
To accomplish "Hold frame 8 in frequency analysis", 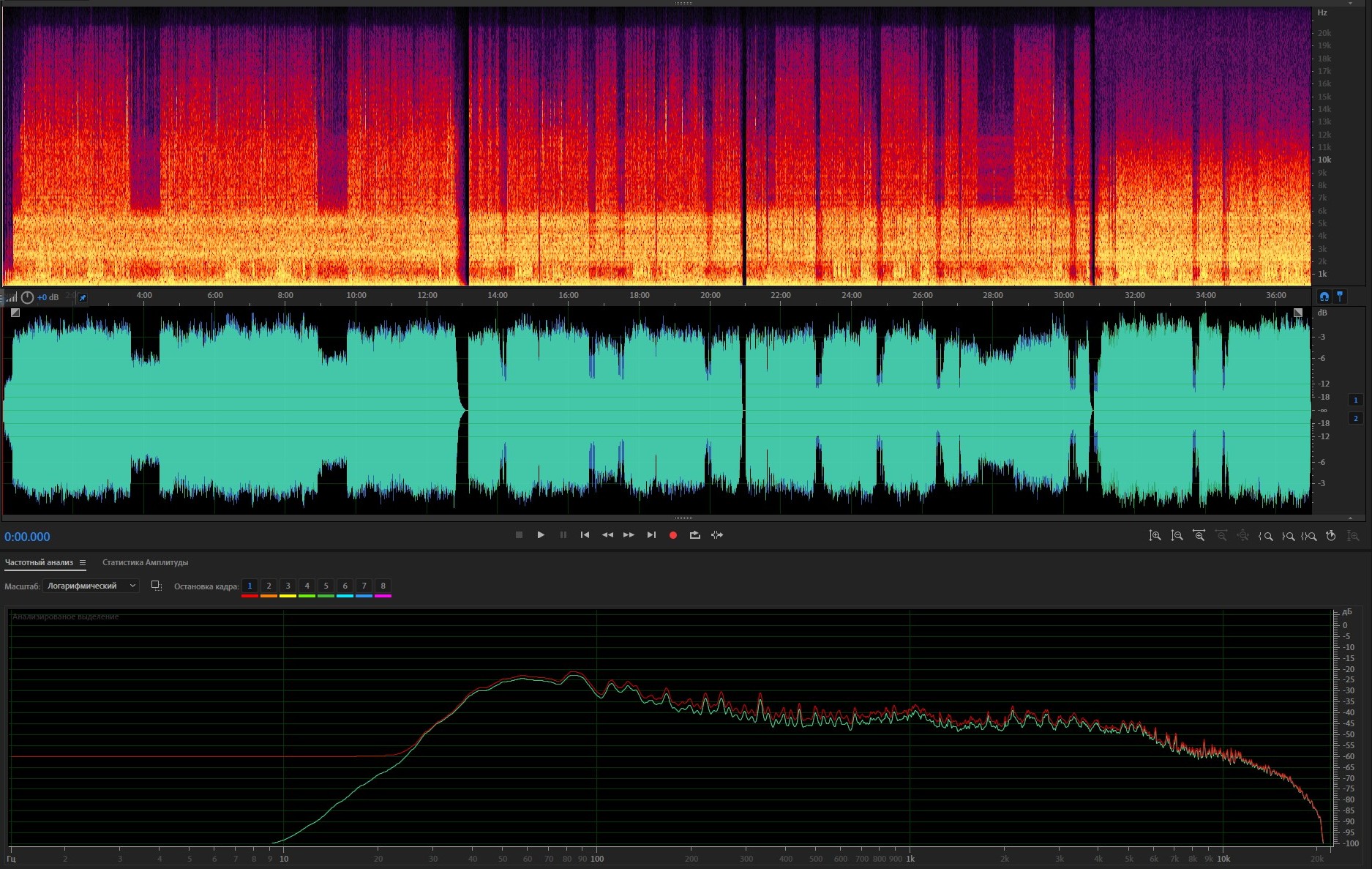I will click(x=383, y=586).
